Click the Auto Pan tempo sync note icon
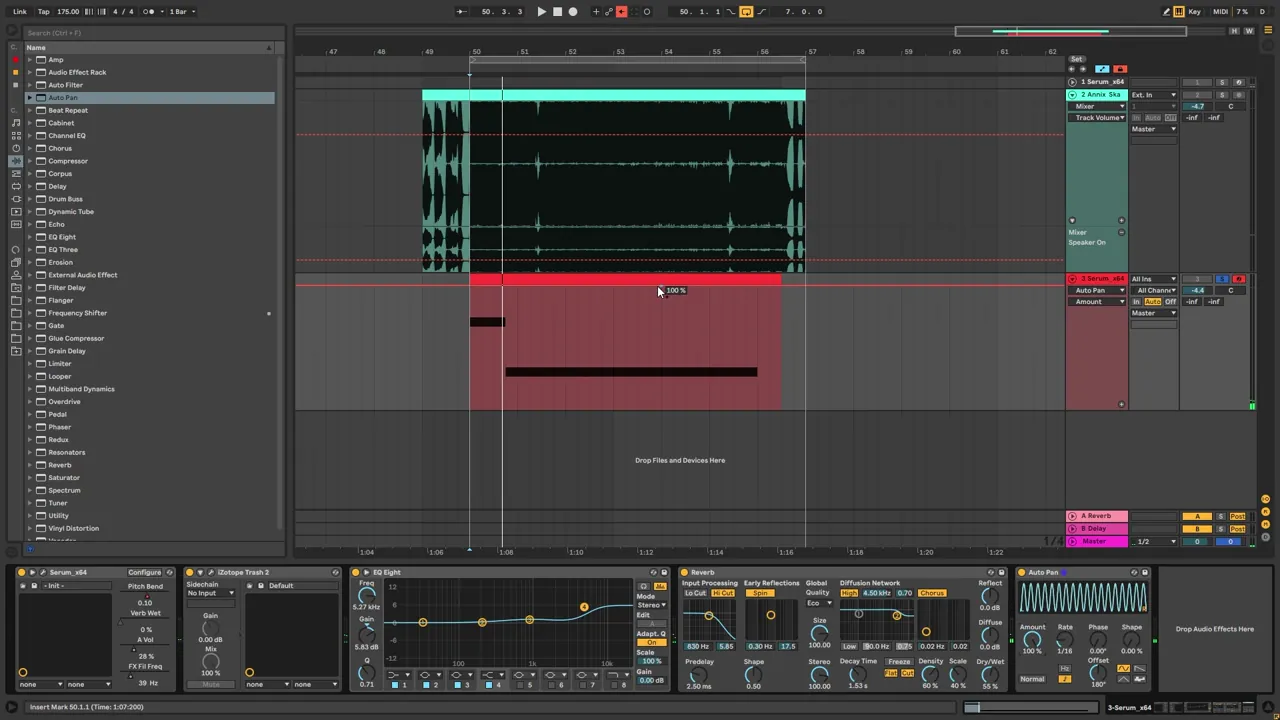The height and width of the screenshot is (720, 1280). pyautogui.click(x=1064, y=679)
